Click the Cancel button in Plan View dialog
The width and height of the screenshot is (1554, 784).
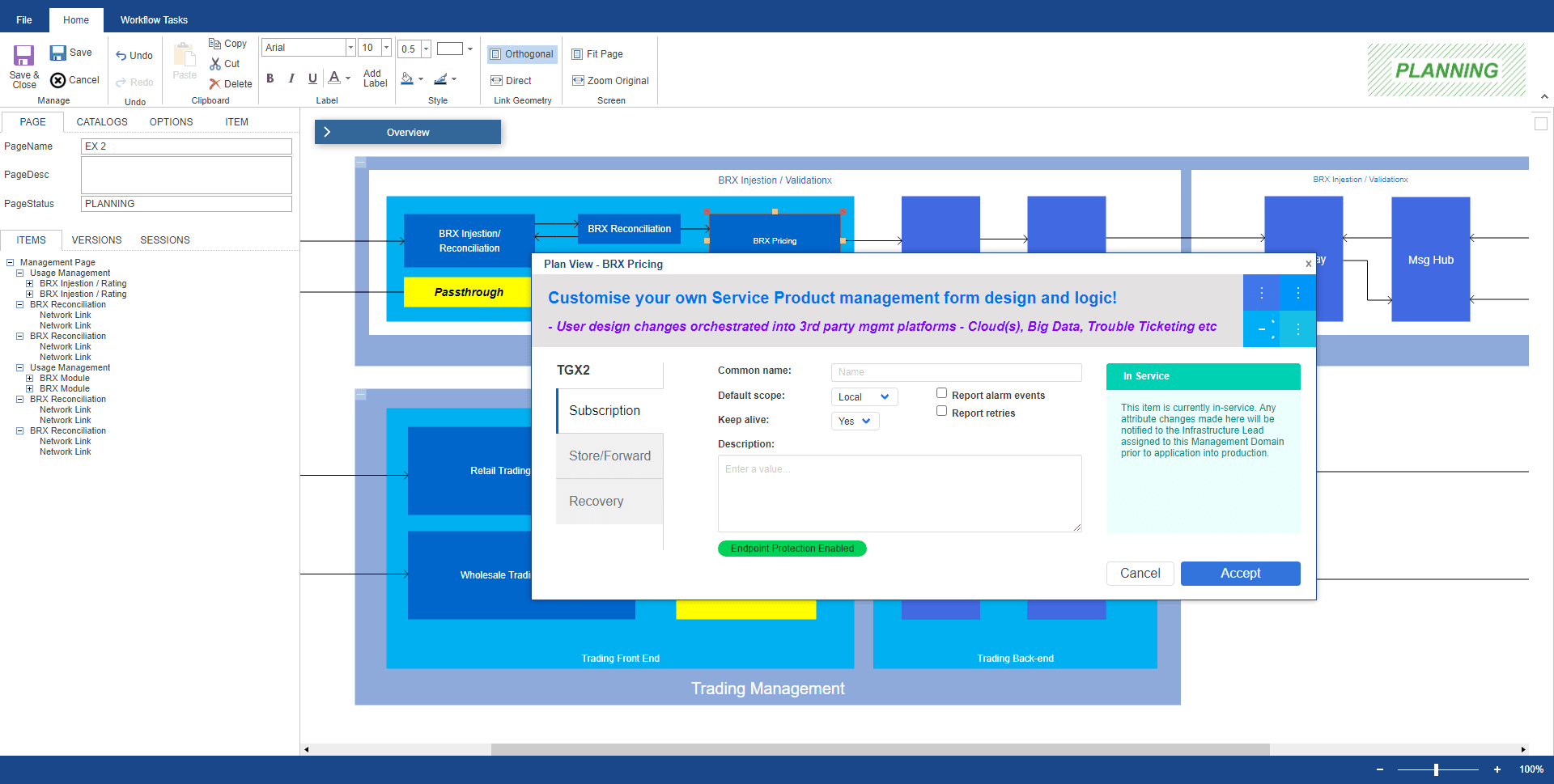[1140, 573]
